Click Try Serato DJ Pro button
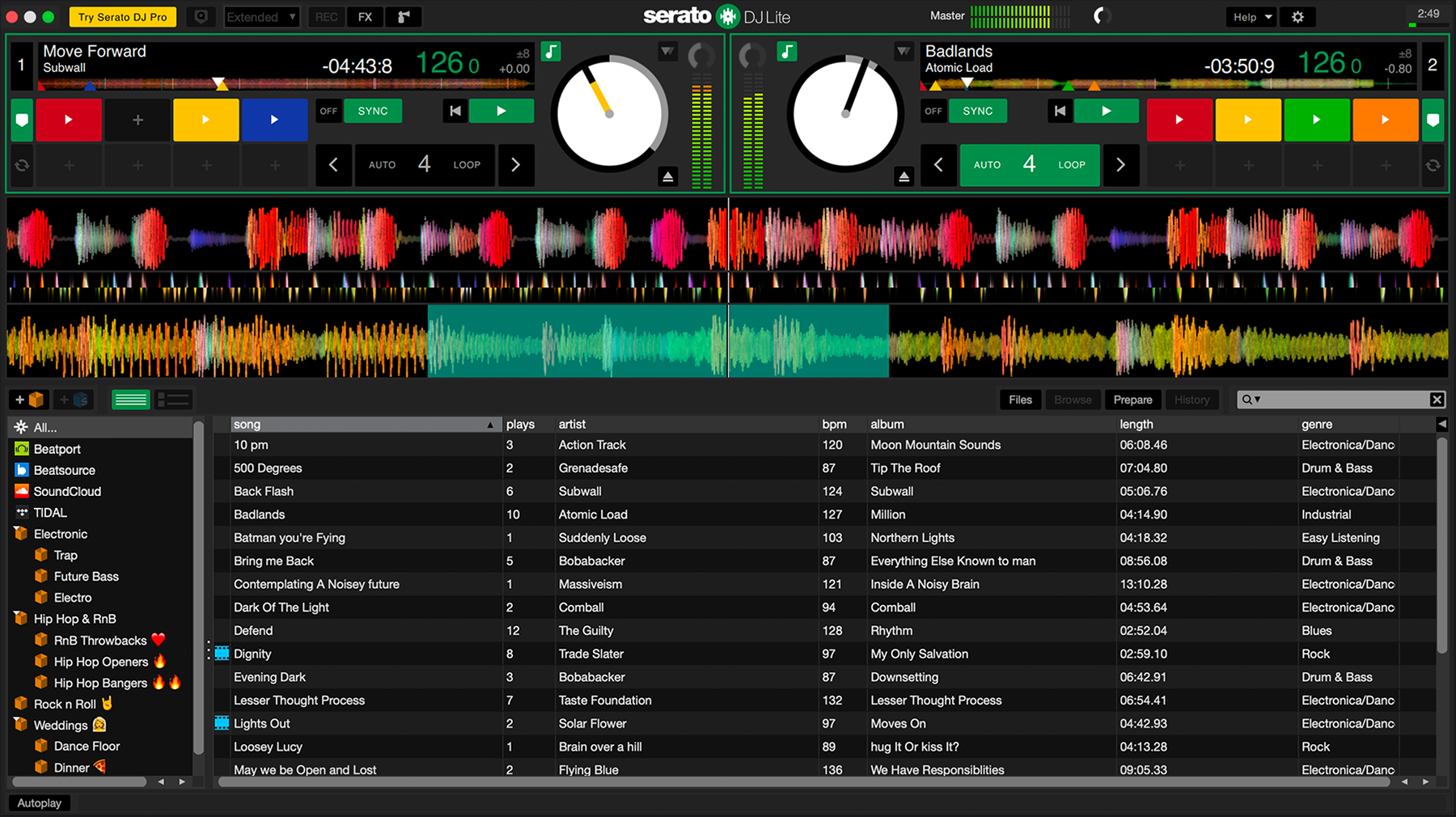The height and width of the screenshot is (817, 1456). tap(123, 17)
